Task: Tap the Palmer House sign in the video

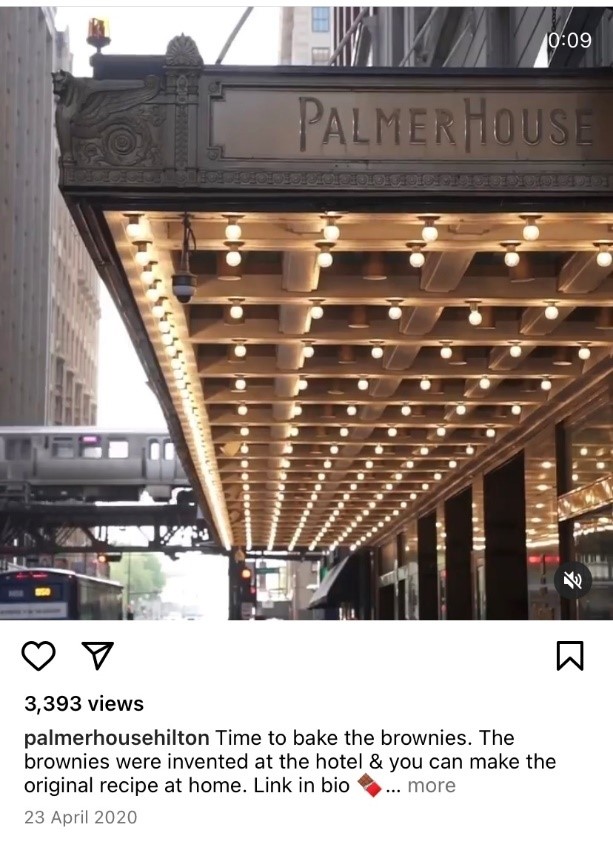Action: [446, 124]
